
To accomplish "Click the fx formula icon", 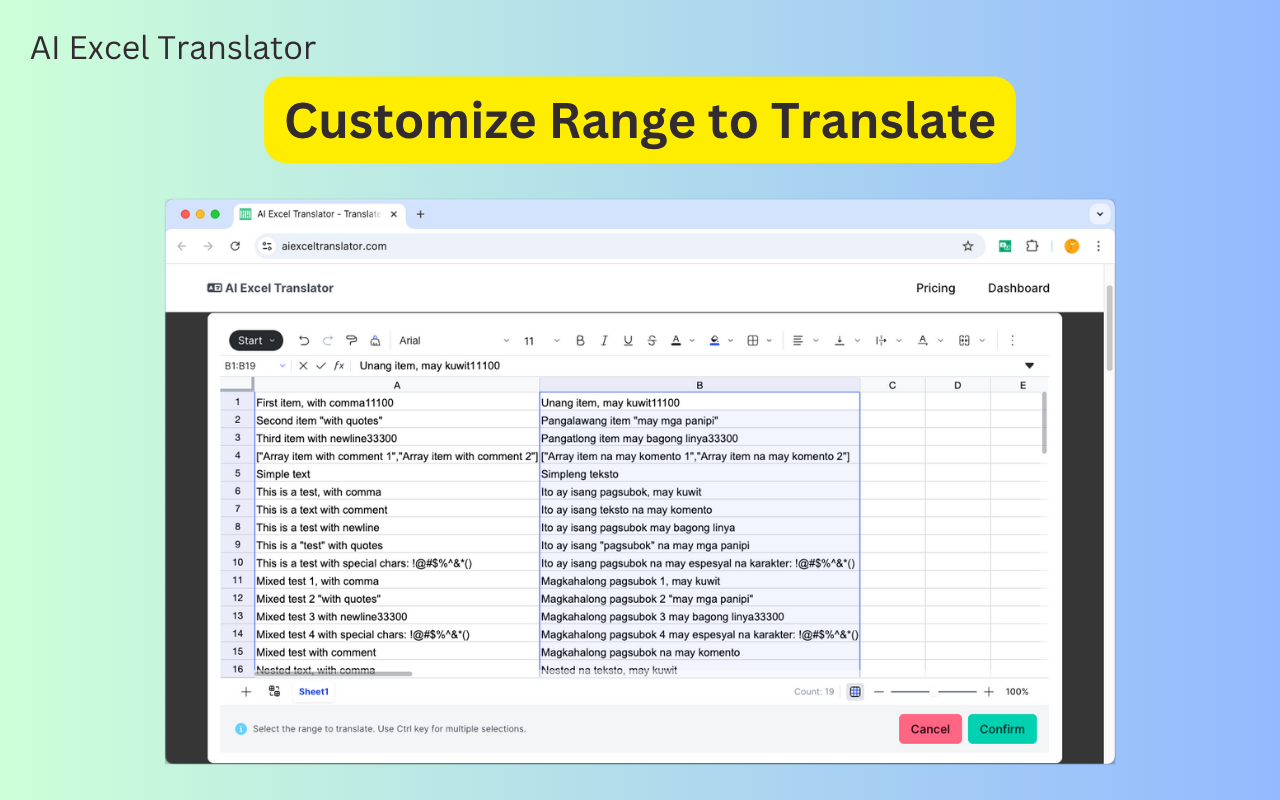I will click(338, 365).
